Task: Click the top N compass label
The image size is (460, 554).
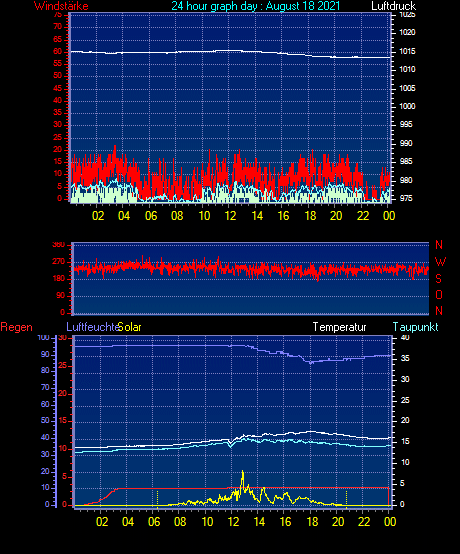Action: (x=439, y=244)
